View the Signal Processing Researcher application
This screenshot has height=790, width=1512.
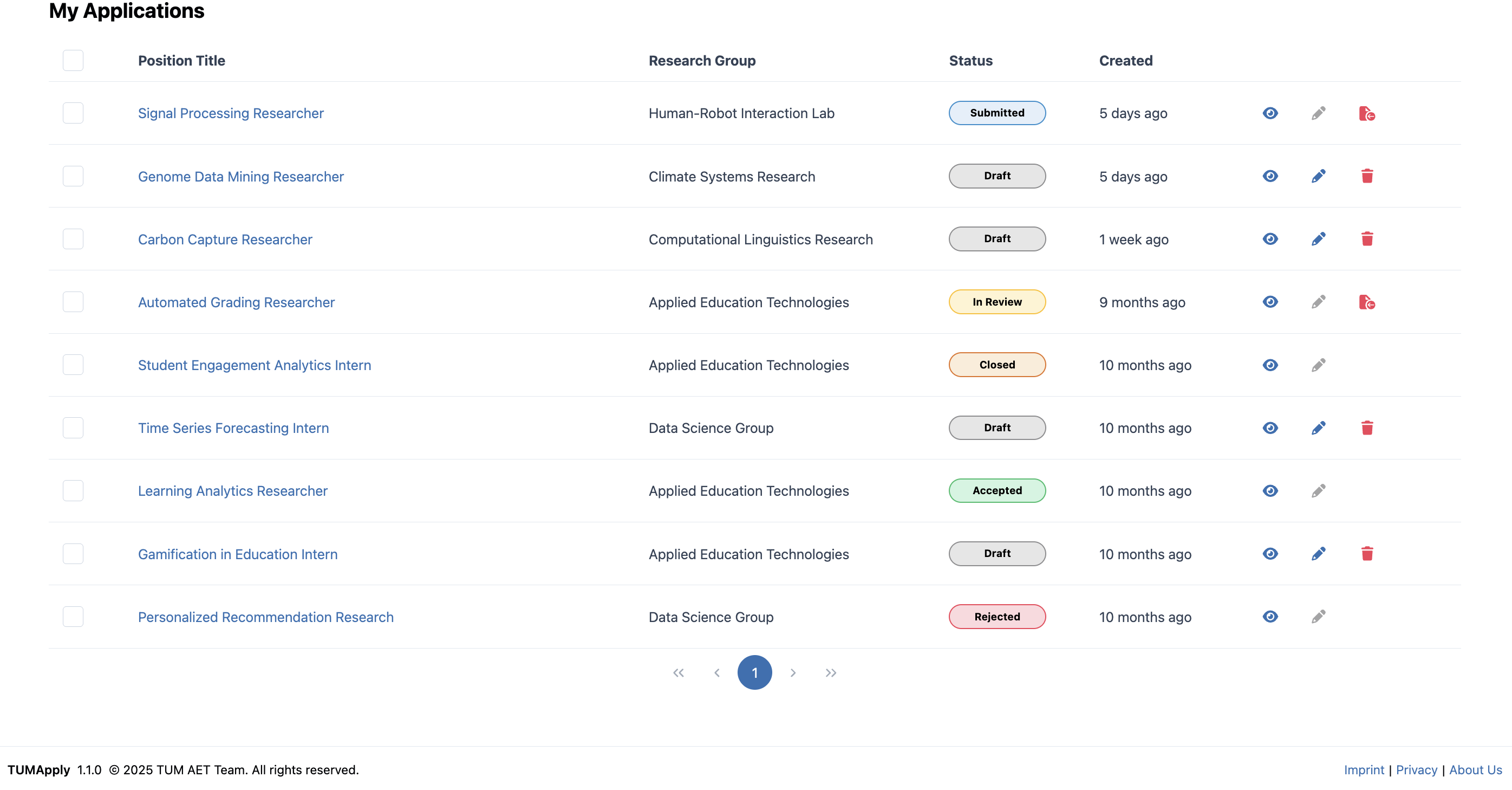(1270, 113)
